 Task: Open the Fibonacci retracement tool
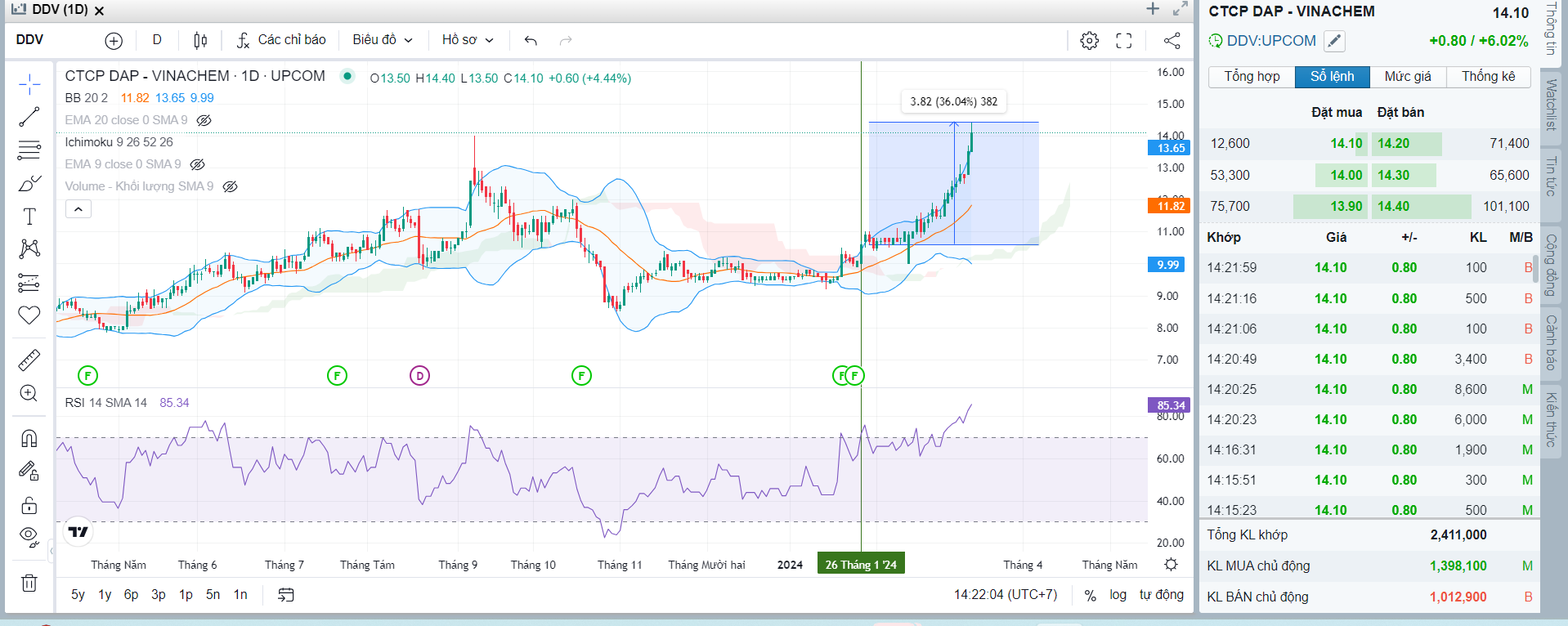pos(29,150)
